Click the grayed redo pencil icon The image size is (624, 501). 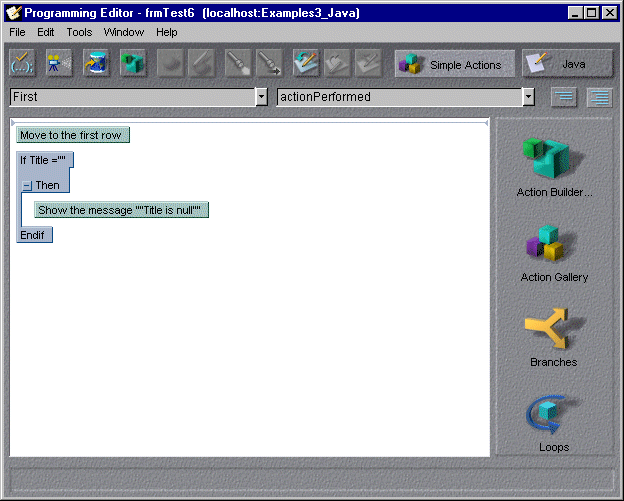click(368, 63)
